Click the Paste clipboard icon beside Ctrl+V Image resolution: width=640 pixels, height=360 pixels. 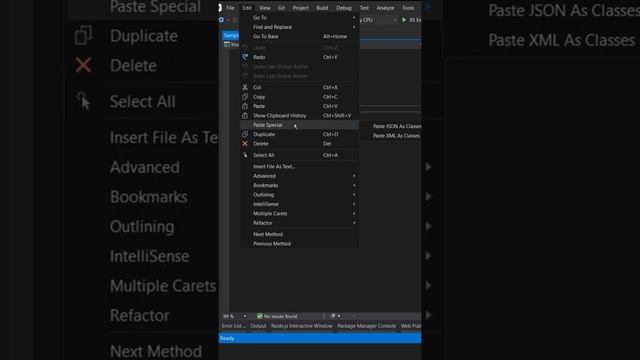click(x=245, y=106)
